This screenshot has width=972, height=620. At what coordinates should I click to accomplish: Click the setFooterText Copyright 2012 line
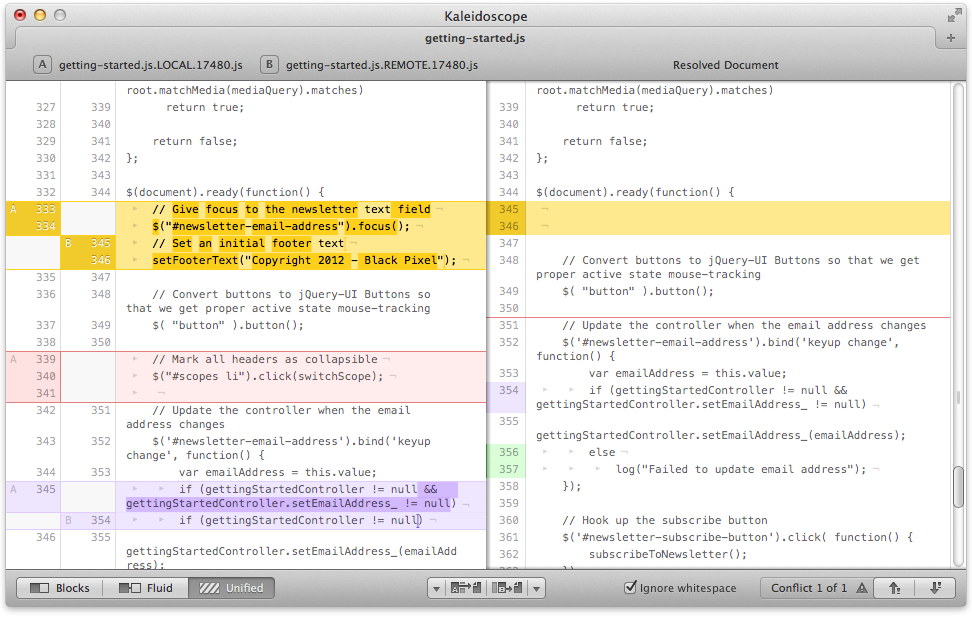(304, 260)
